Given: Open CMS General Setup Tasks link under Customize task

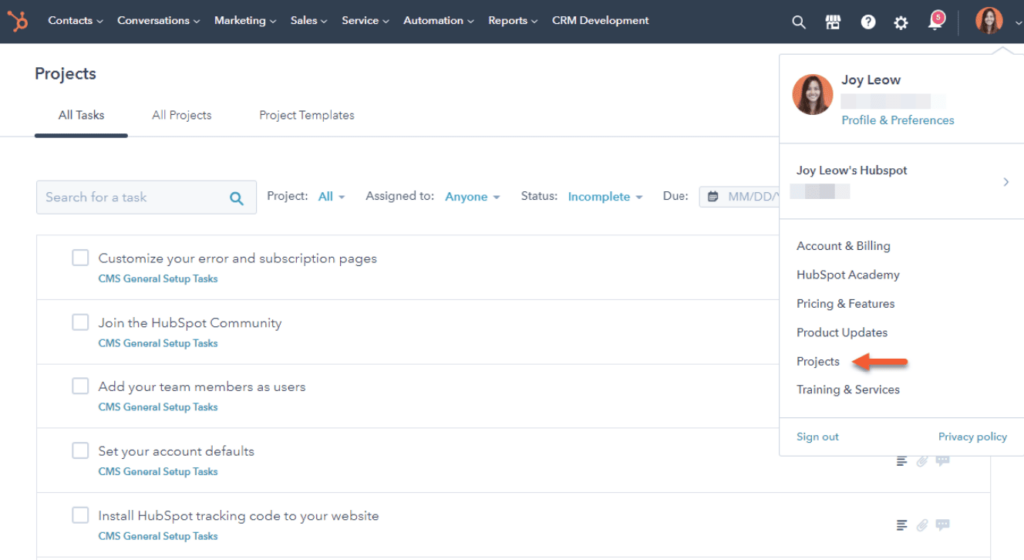Looking at the screenshot, I should tap(157, 279).
